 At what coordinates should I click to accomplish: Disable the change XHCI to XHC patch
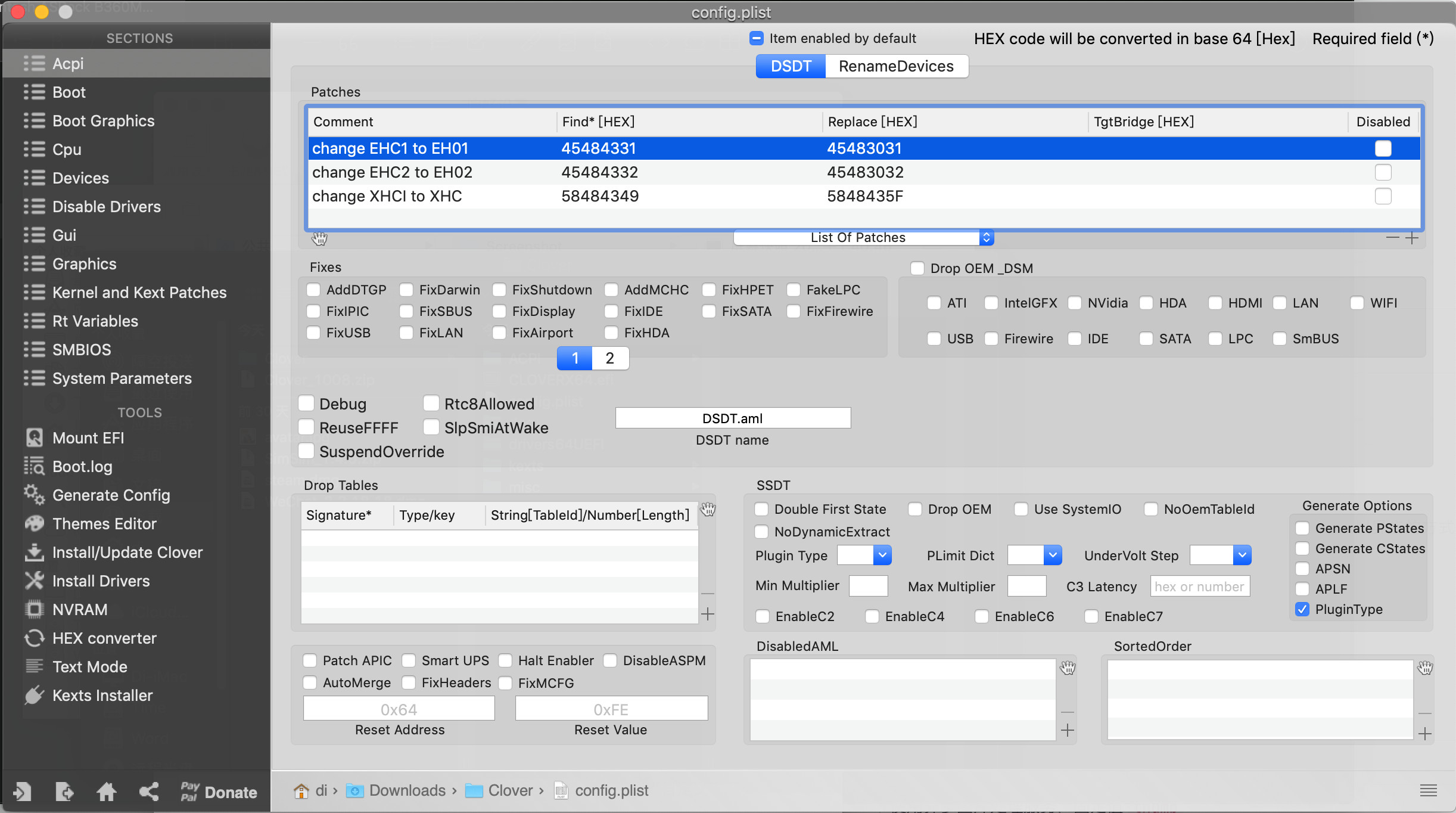point(1383,196)
